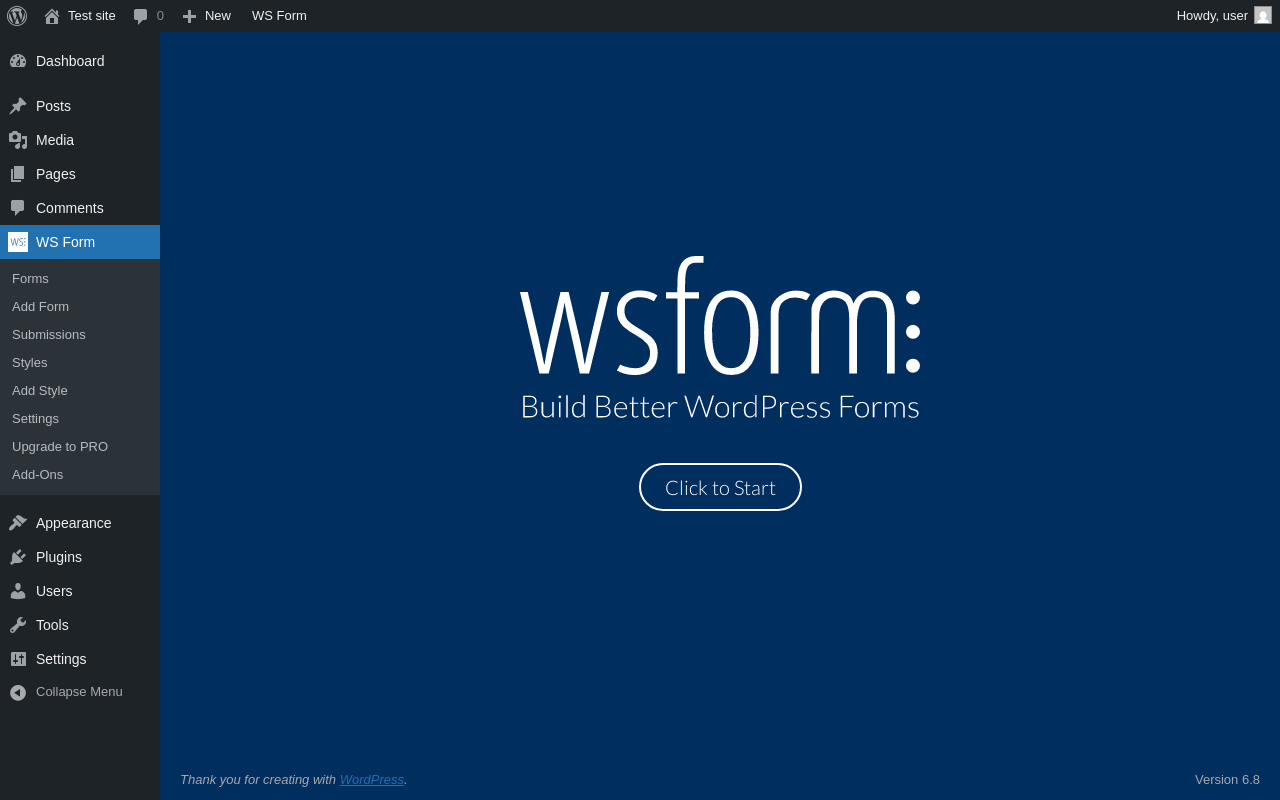Open the Media menu item
Viewport: 1280px width, 800px height.
click(x=80, y=140)
